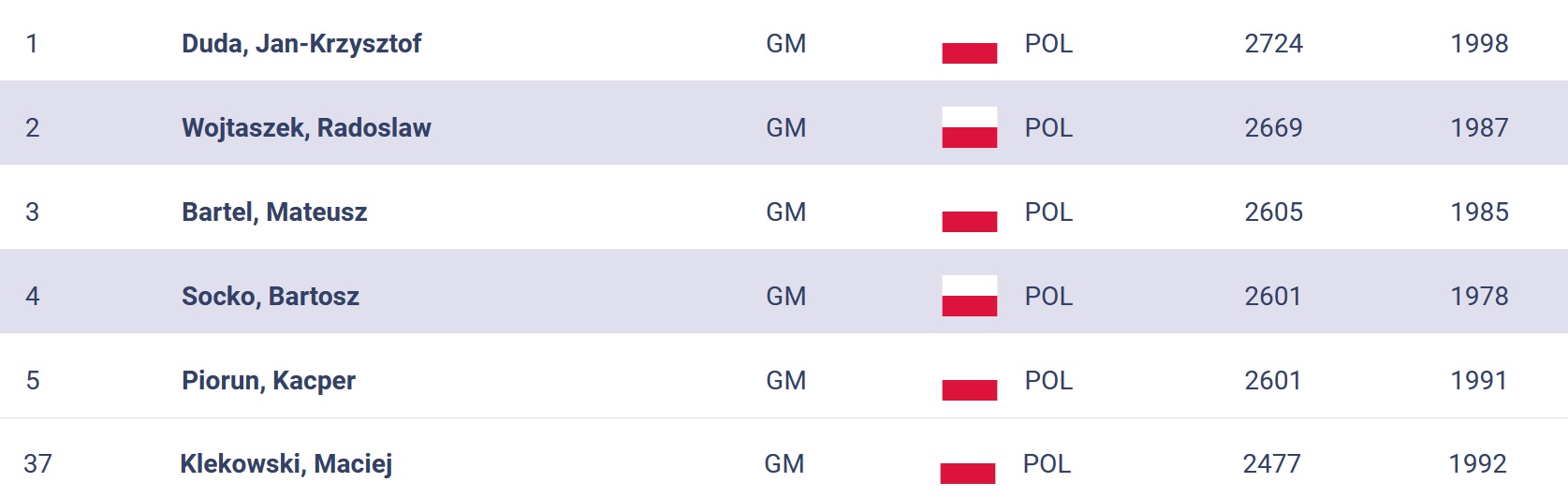
Task: Click the POL label next to Klekowski's flag
Action: coord(1047,464)
